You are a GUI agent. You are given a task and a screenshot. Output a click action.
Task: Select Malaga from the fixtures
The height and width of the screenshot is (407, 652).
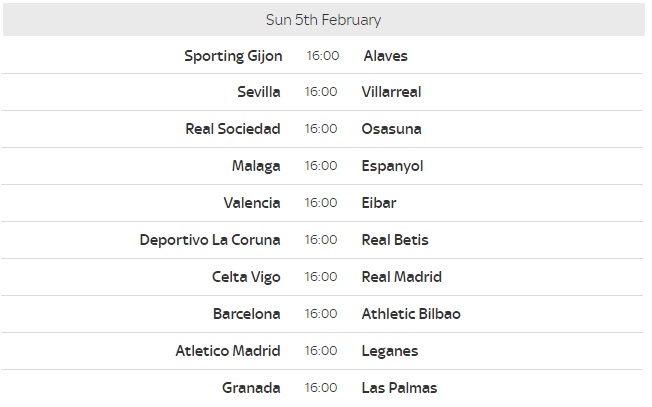[x=256, y=166]
